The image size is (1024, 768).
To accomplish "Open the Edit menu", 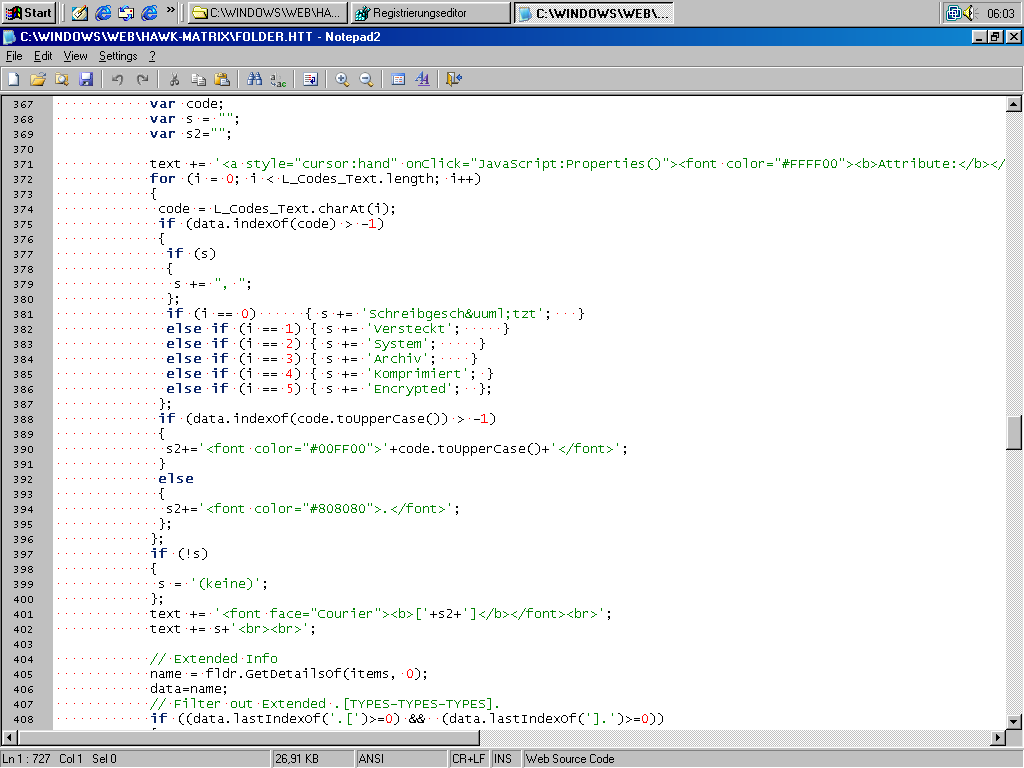I will coord(43,56).
